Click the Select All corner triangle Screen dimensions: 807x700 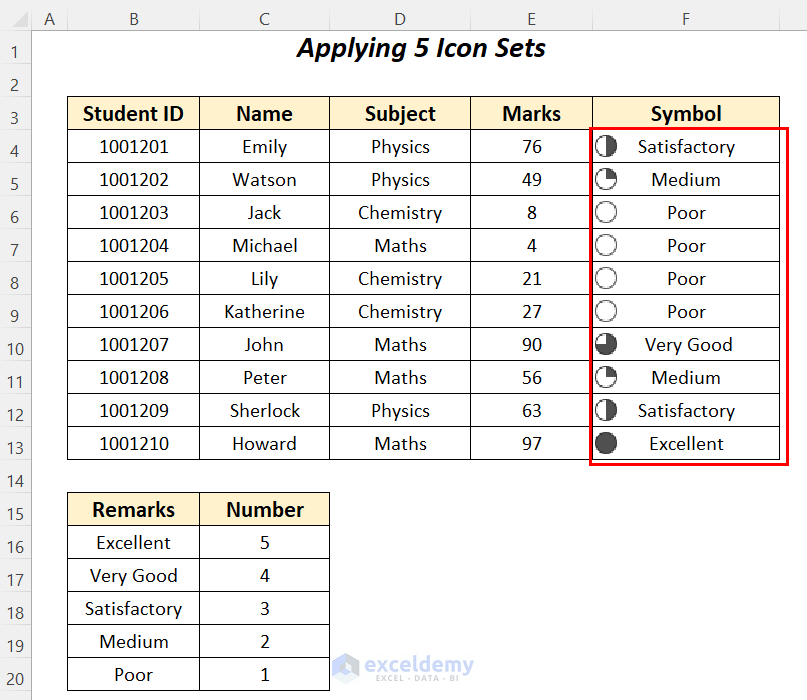(x=15, y=18)
